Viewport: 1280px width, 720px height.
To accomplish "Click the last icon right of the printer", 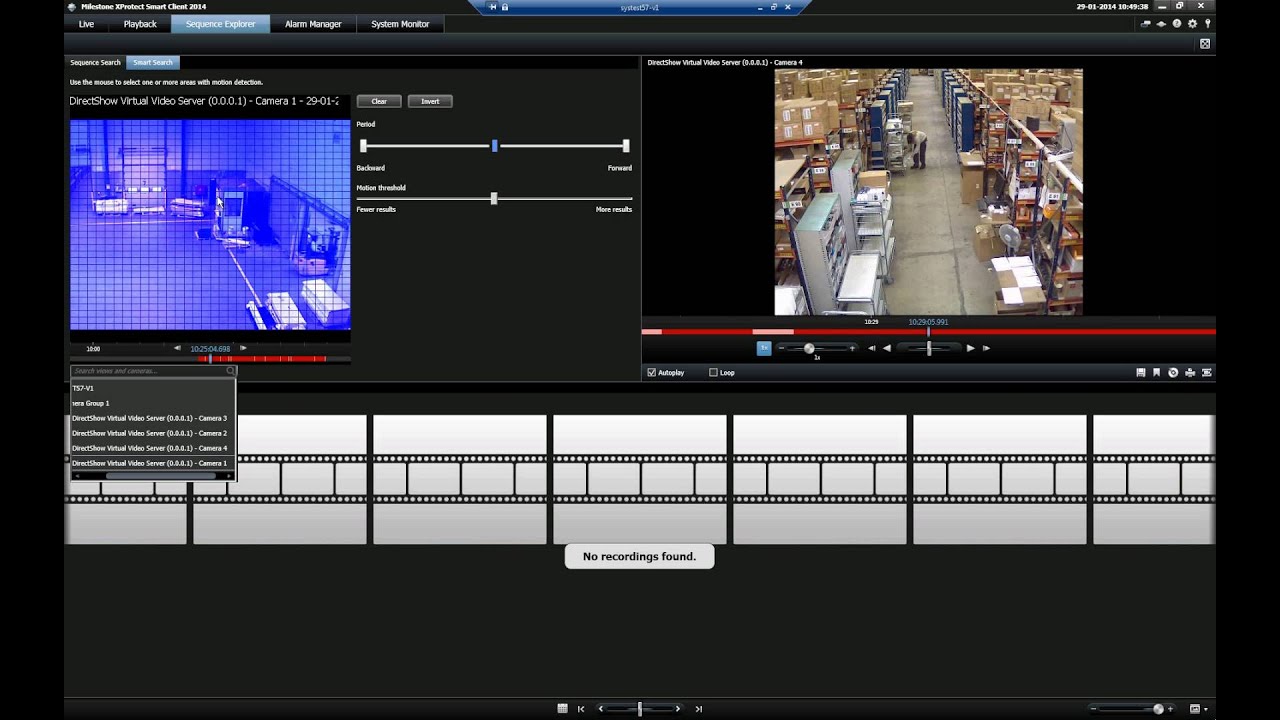I will 1207,372.
